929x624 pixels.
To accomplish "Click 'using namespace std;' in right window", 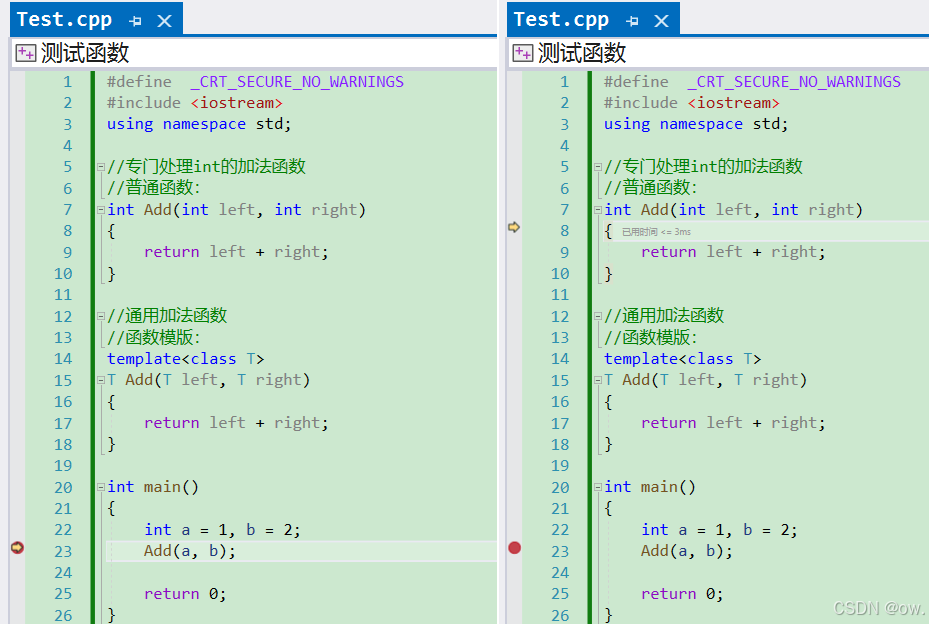I will (x=696, y=124).
